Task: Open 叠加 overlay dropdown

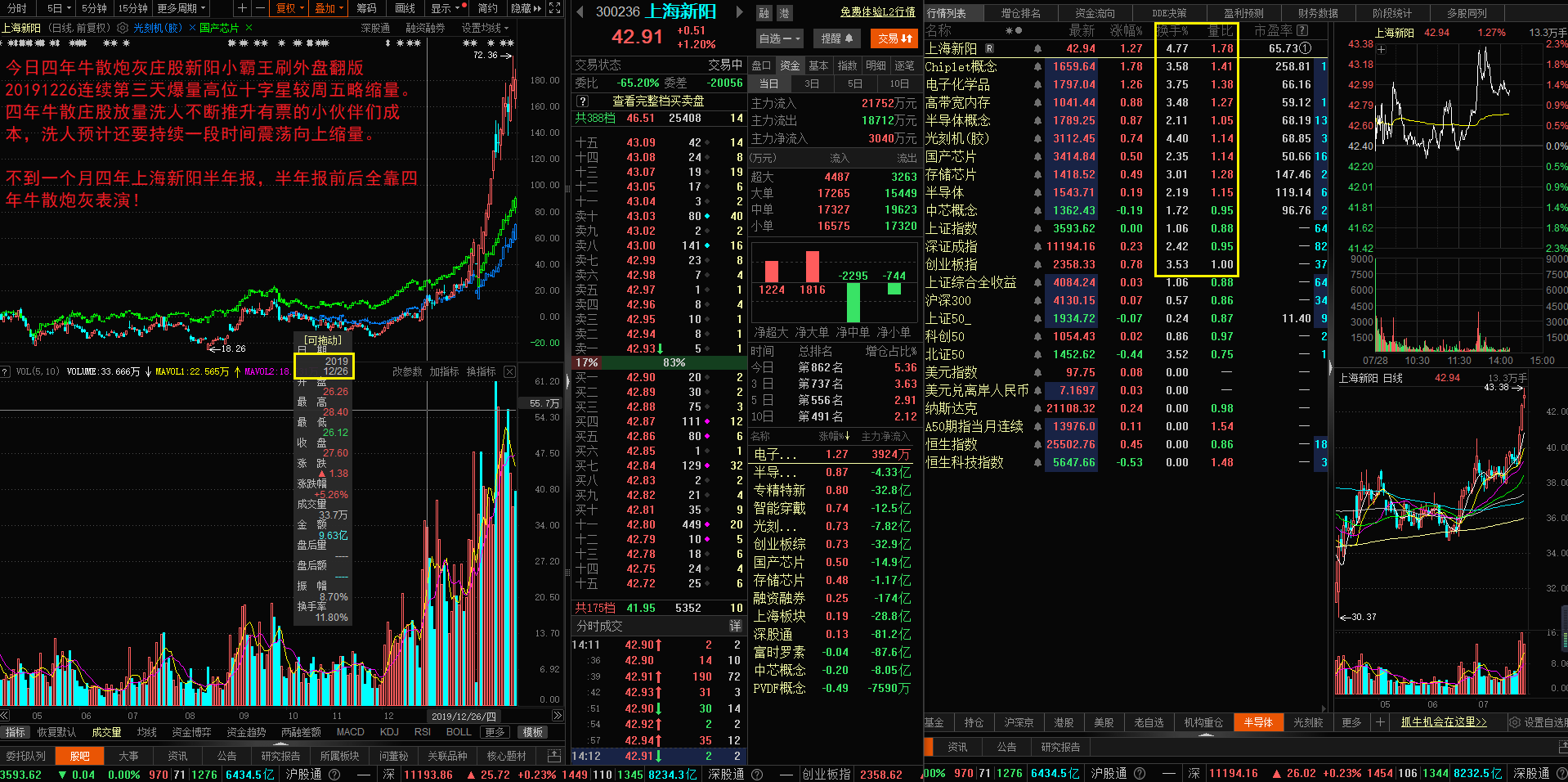Action: coord(329,8)
